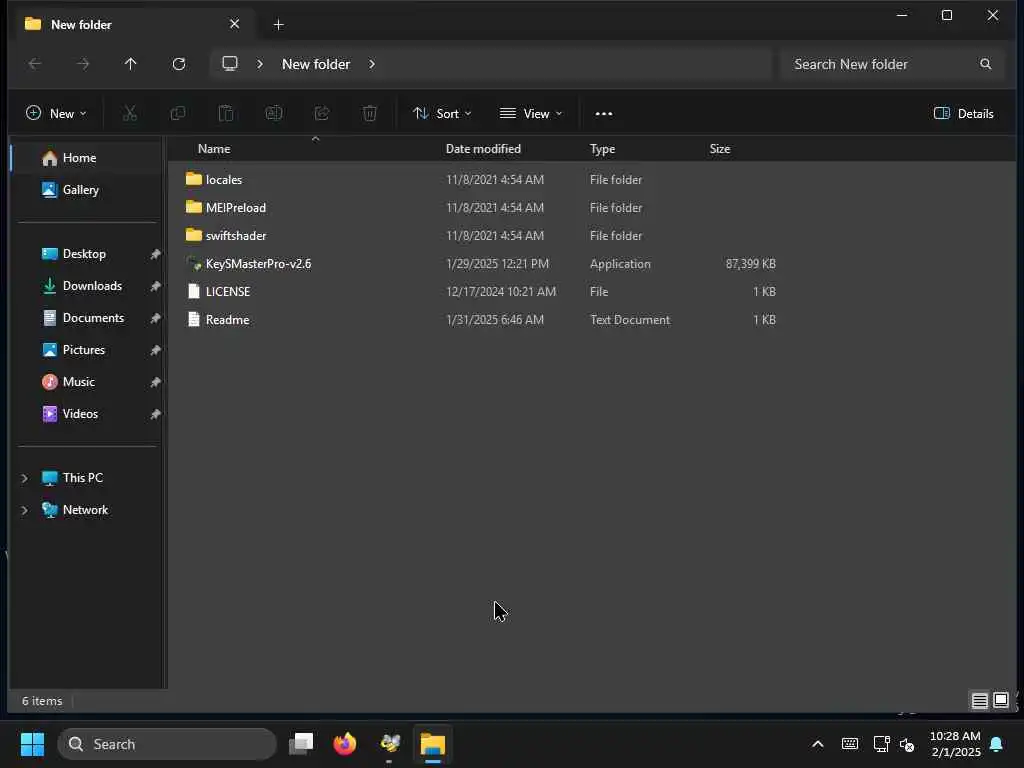The image size is (1024, 768).
Task: Close the New folder tab
Action: [x=234, y=24]
